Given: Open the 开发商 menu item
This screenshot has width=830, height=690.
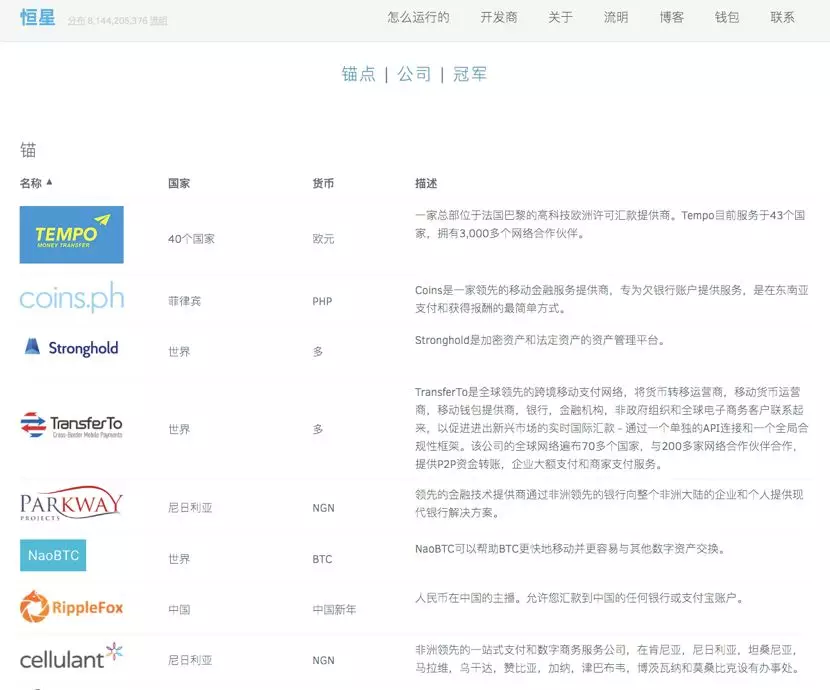Looking at the screenshot, I should (x=499, y=17).
